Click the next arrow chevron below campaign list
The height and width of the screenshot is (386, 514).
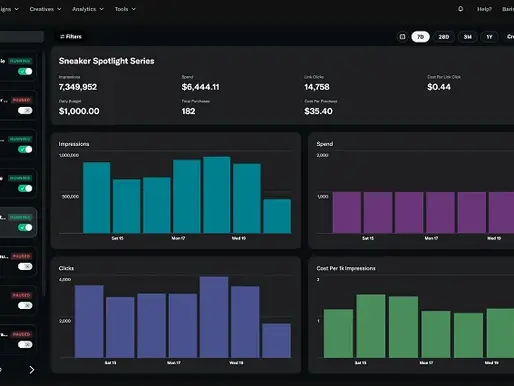(32, 370)
